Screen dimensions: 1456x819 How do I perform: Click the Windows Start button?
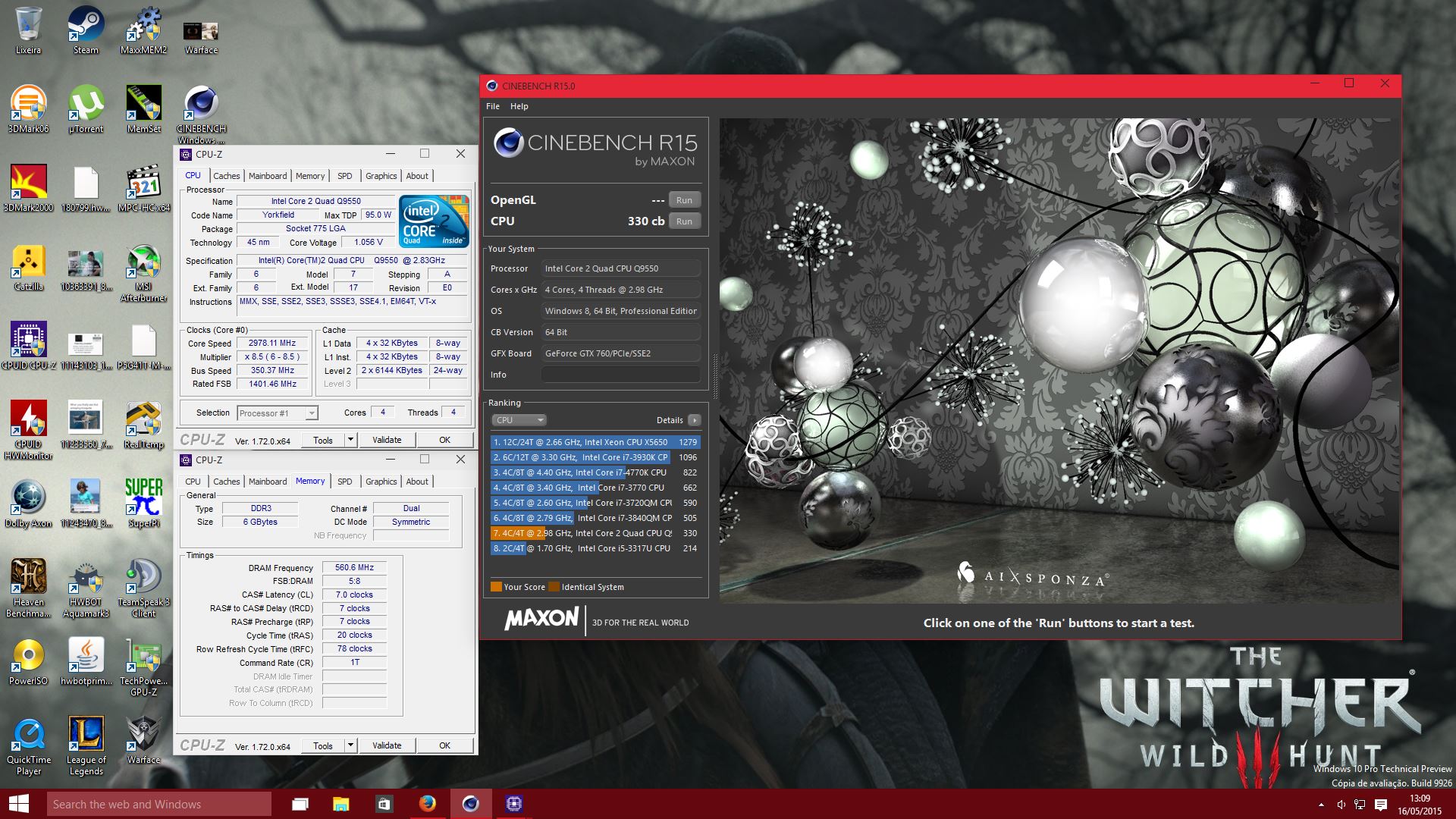[x=19, y=804]
